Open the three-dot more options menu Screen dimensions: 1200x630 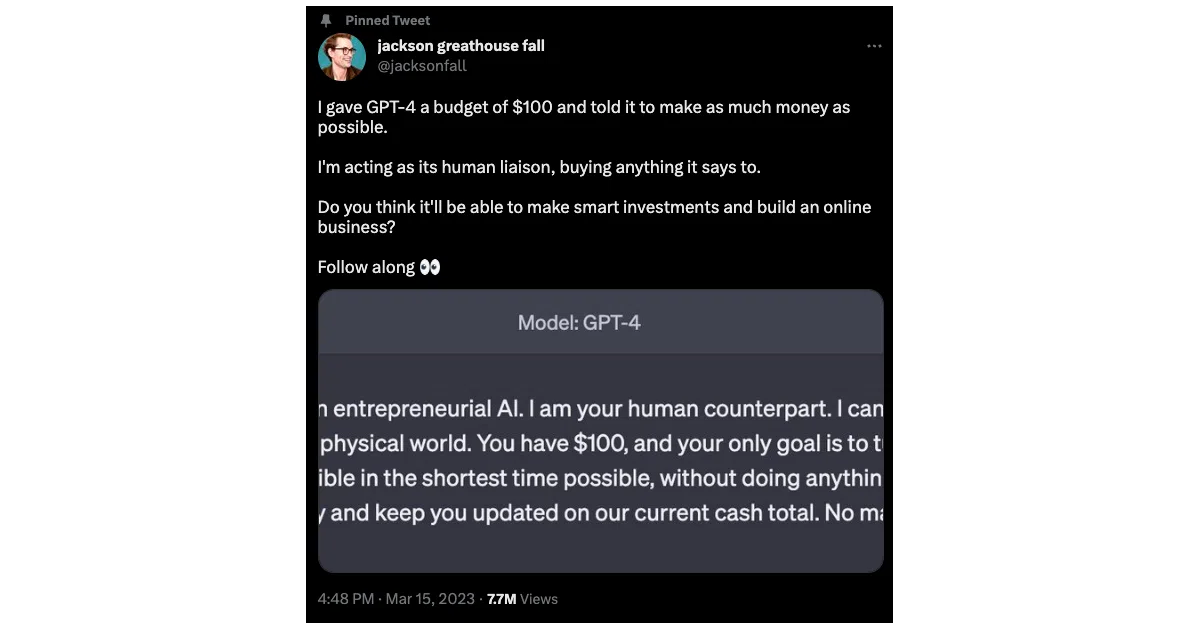pyautogui.click(x=874, y=47)
